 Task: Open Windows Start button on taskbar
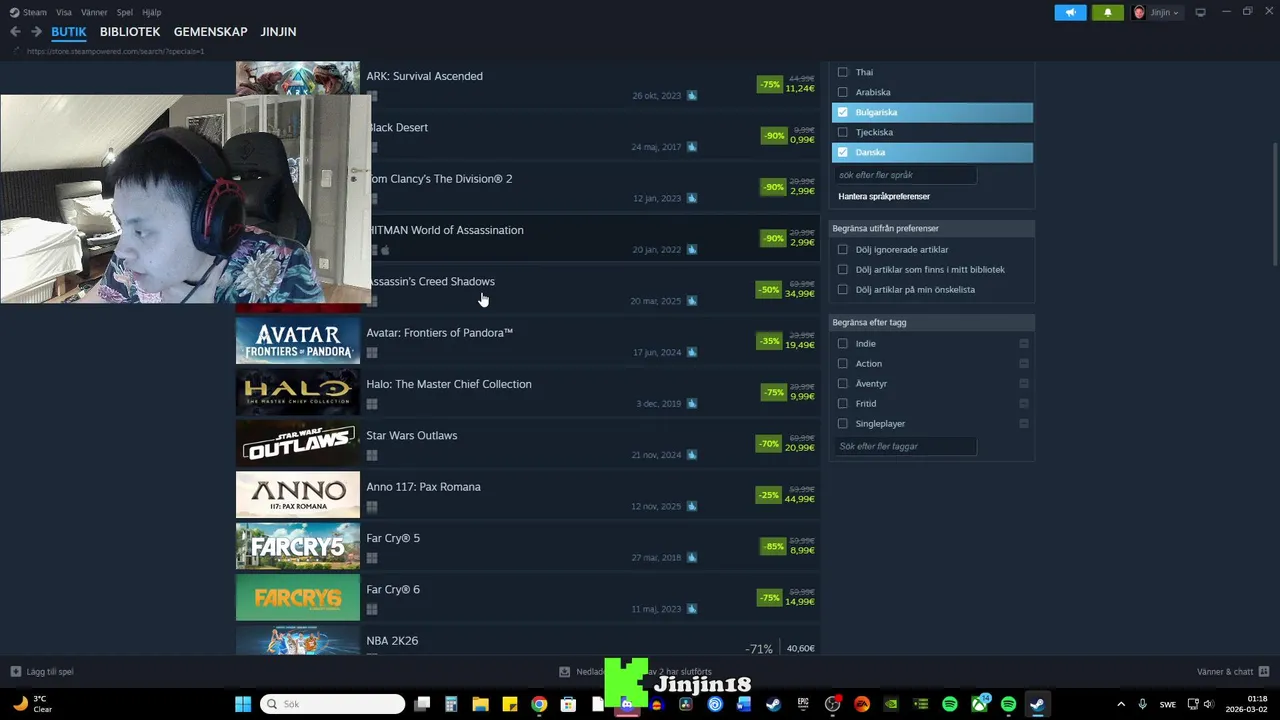(243, 704)
